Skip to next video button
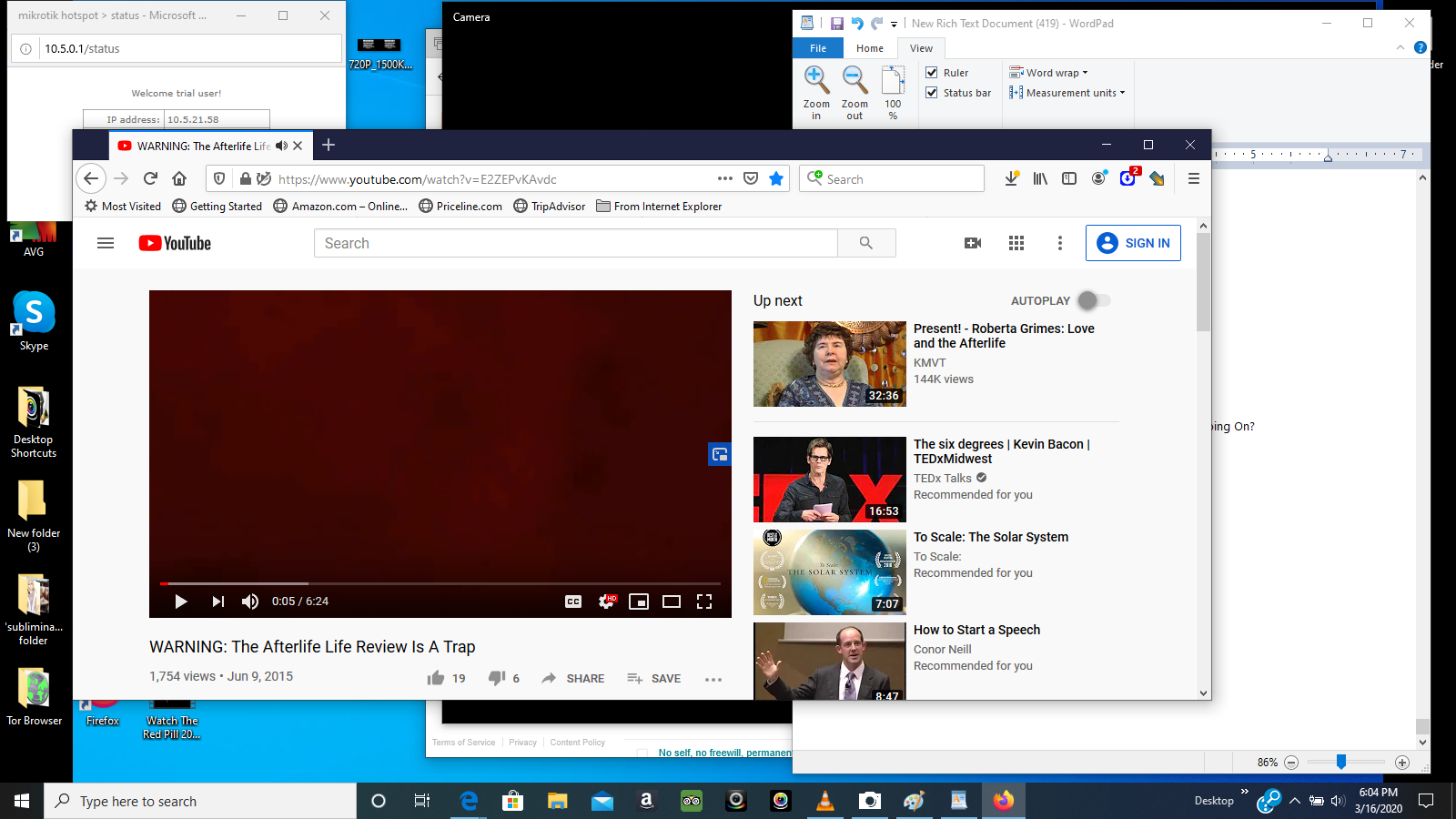 (218, 602)
